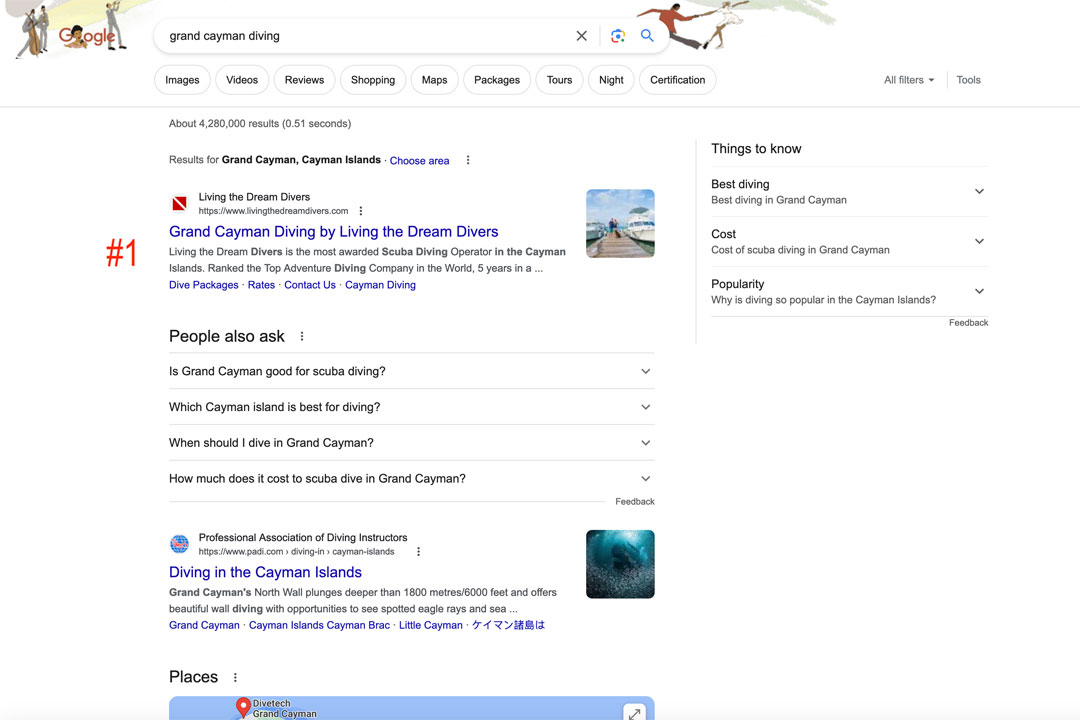Switch to the Maps filter tab
1080x720 pixels.
click(x=435, y=80)
